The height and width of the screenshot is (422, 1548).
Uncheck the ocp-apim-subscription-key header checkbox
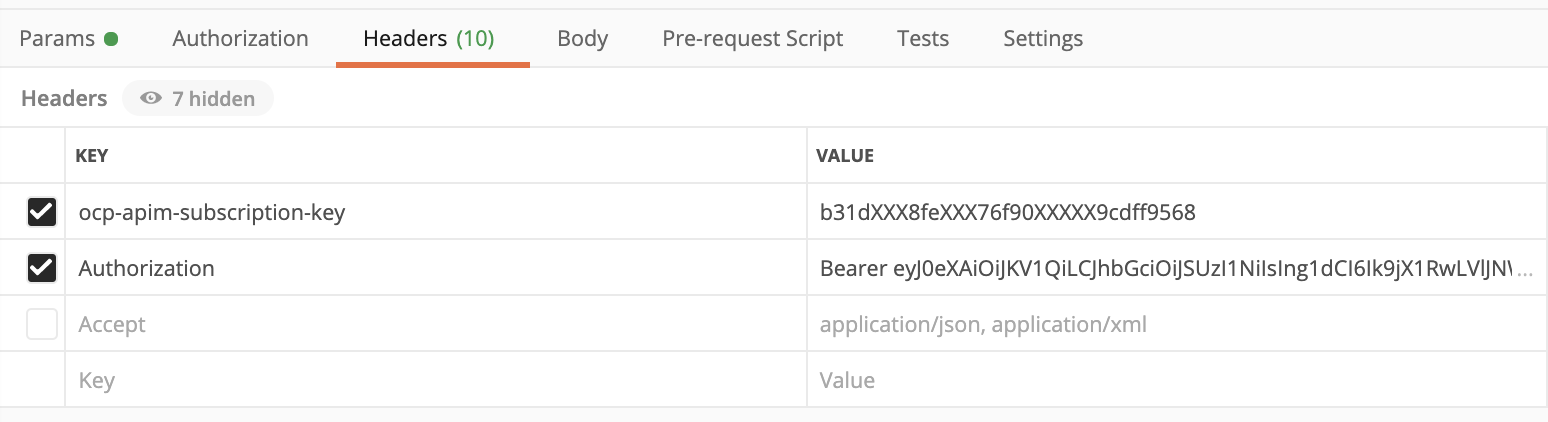41,212
